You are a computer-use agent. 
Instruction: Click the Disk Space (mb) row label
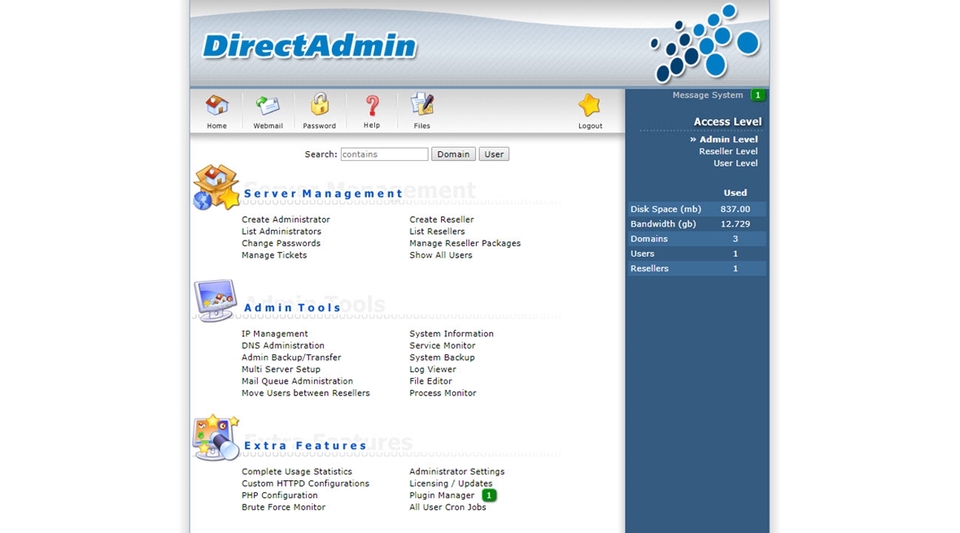666,209
